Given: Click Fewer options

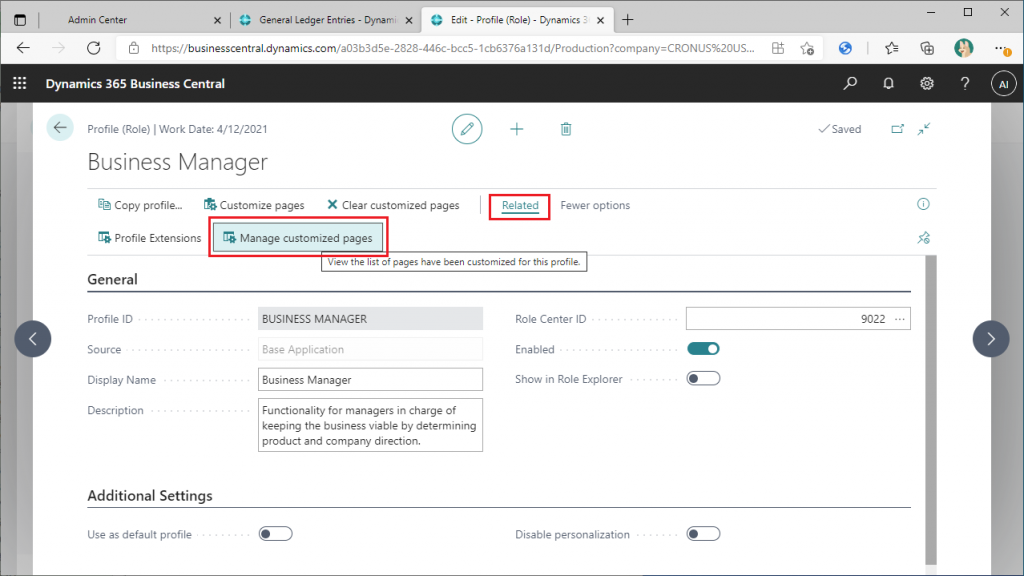Looking at the screenshot, I should (x=595, y=205).
